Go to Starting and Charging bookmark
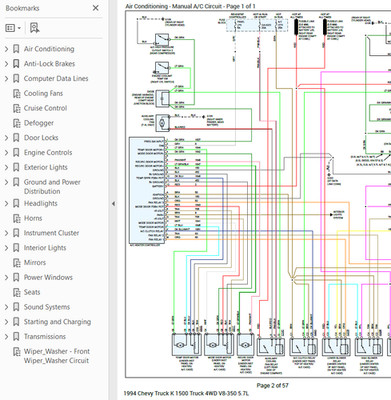391x400 pixels. point(57,322)
